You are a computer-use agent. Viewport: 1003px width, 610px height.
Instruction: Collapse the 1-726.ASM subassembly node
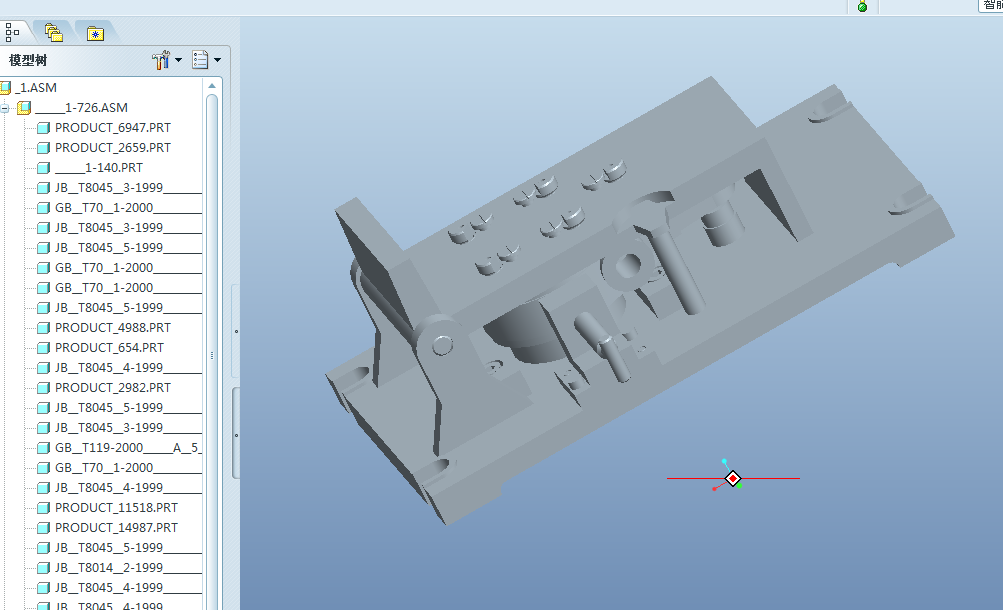coord(4,108)
